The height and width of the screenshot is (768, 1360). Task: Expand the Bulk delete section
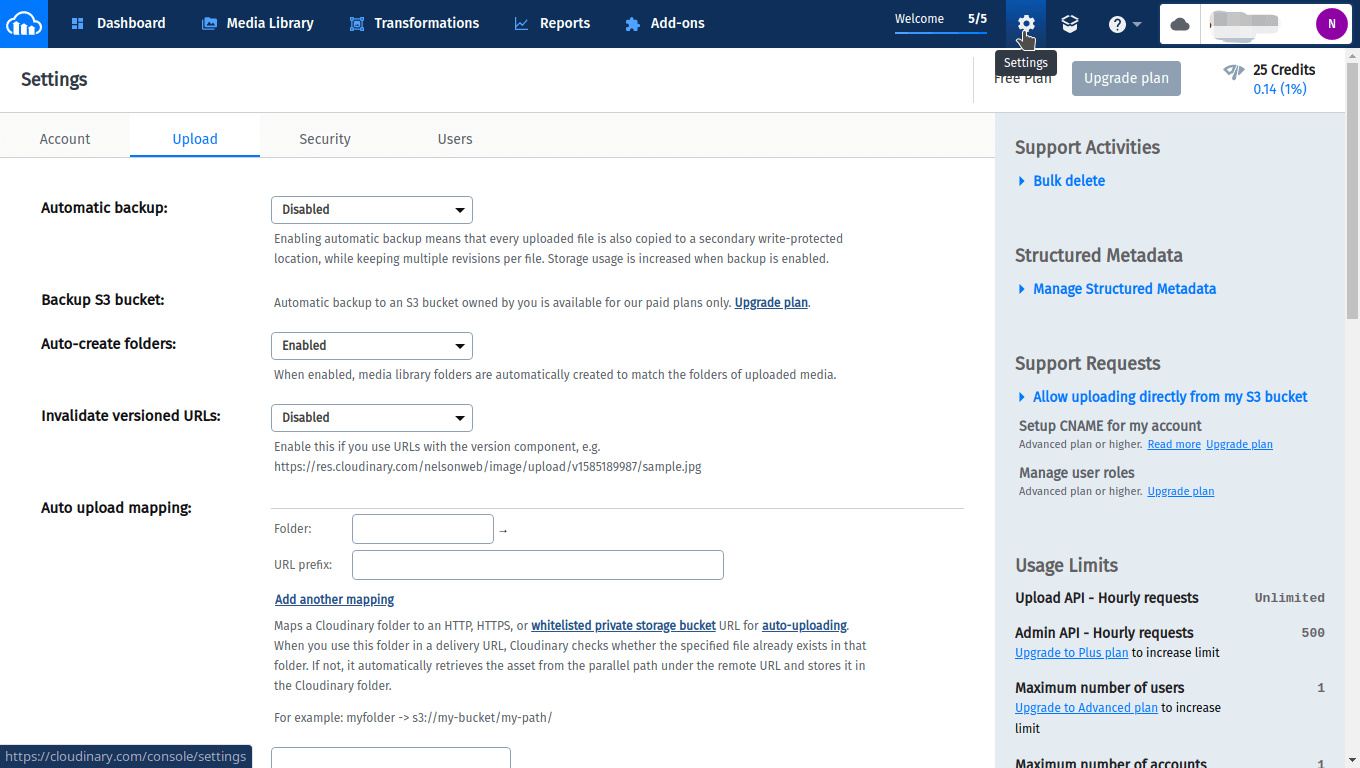pos(1069,180)
